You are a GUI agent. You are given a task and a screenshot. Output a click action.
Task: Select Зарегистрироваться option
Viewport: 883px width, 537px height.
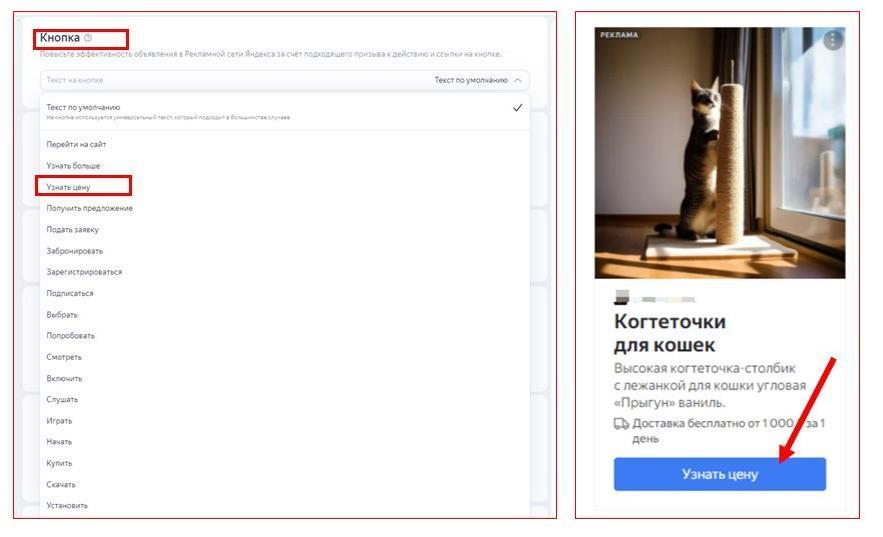click(84, 272)
